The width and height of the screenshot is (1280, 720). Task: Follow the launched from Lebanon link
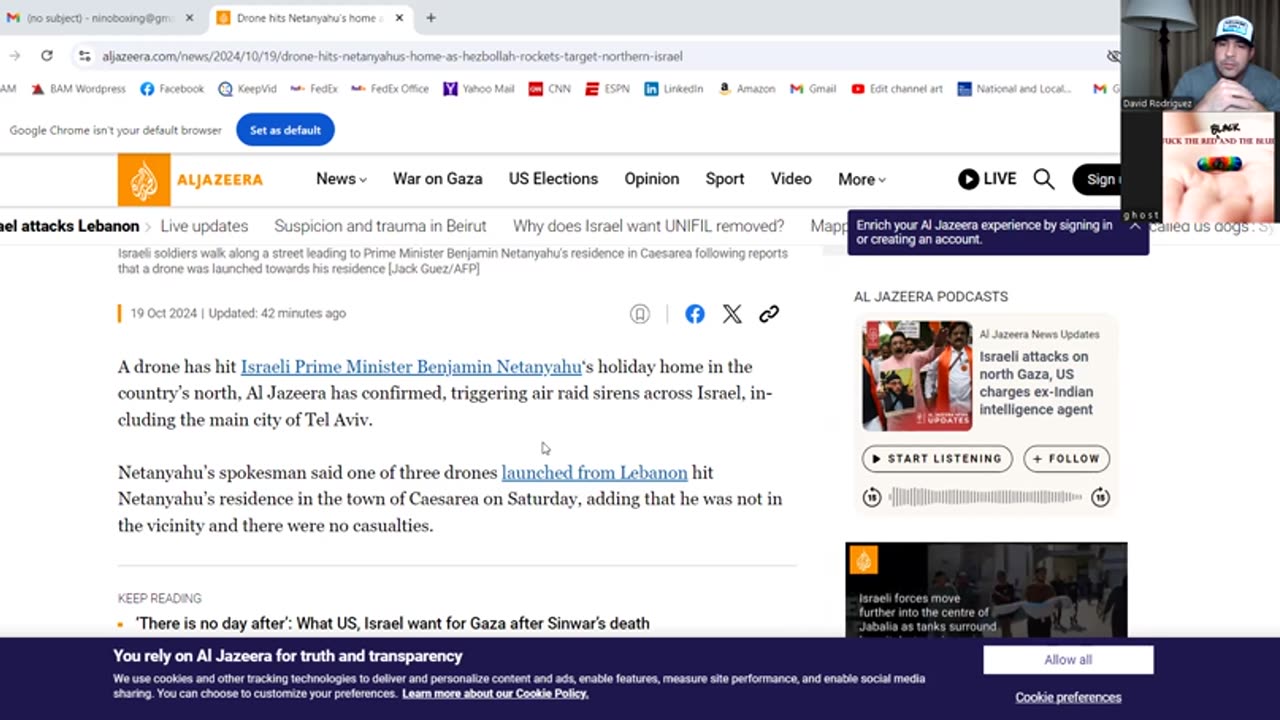pos(594,473)
